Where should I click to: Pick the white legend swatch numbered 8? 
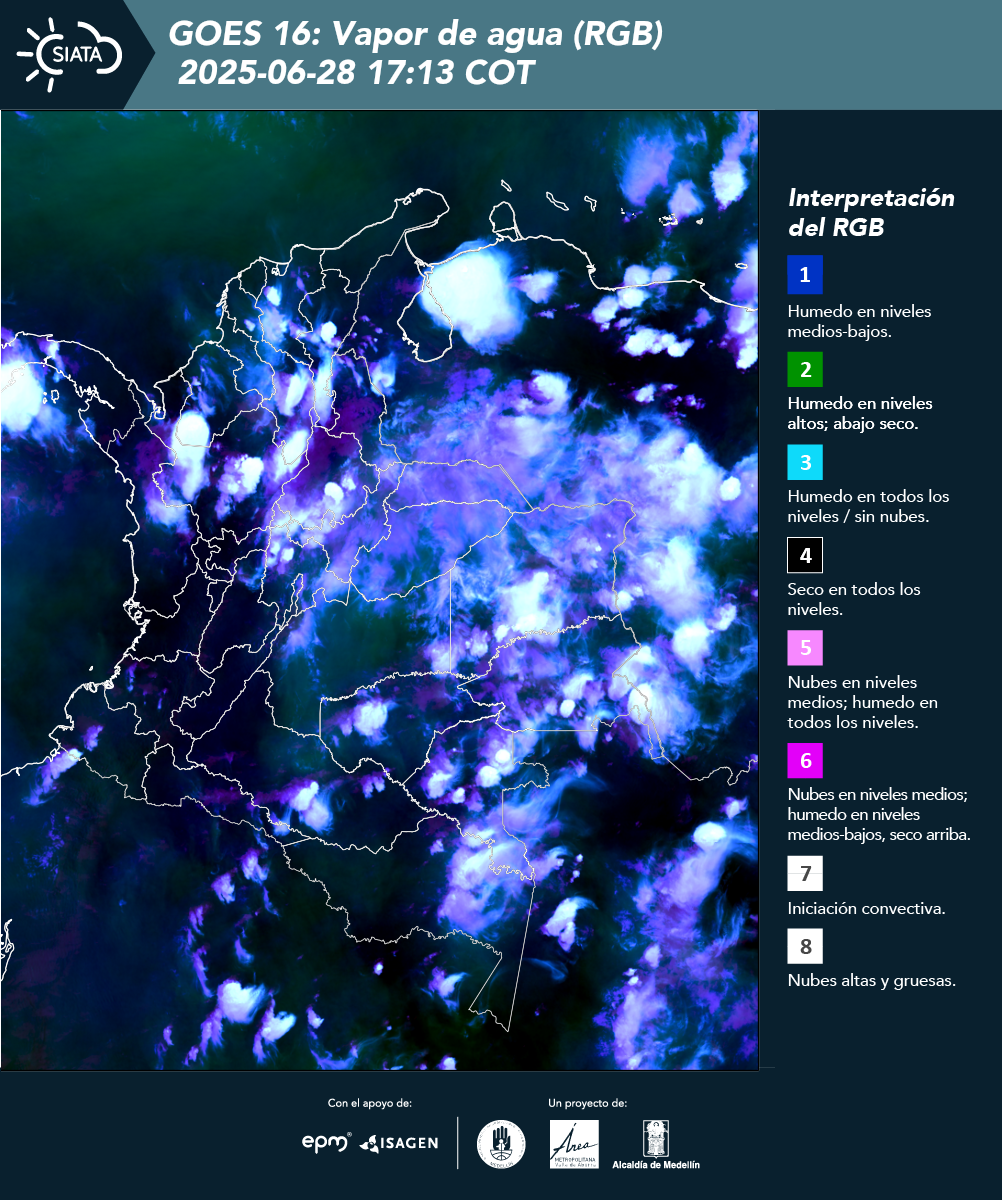[805, 946]
